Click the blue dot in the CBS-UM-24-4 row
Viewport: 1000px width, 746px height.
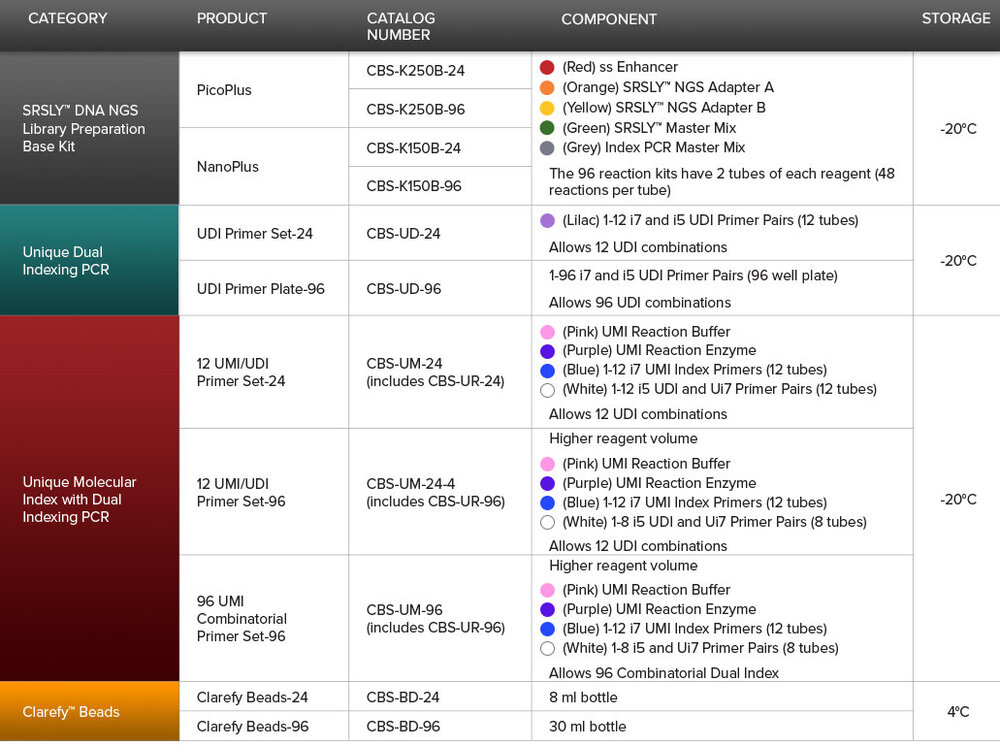(547, 502)
